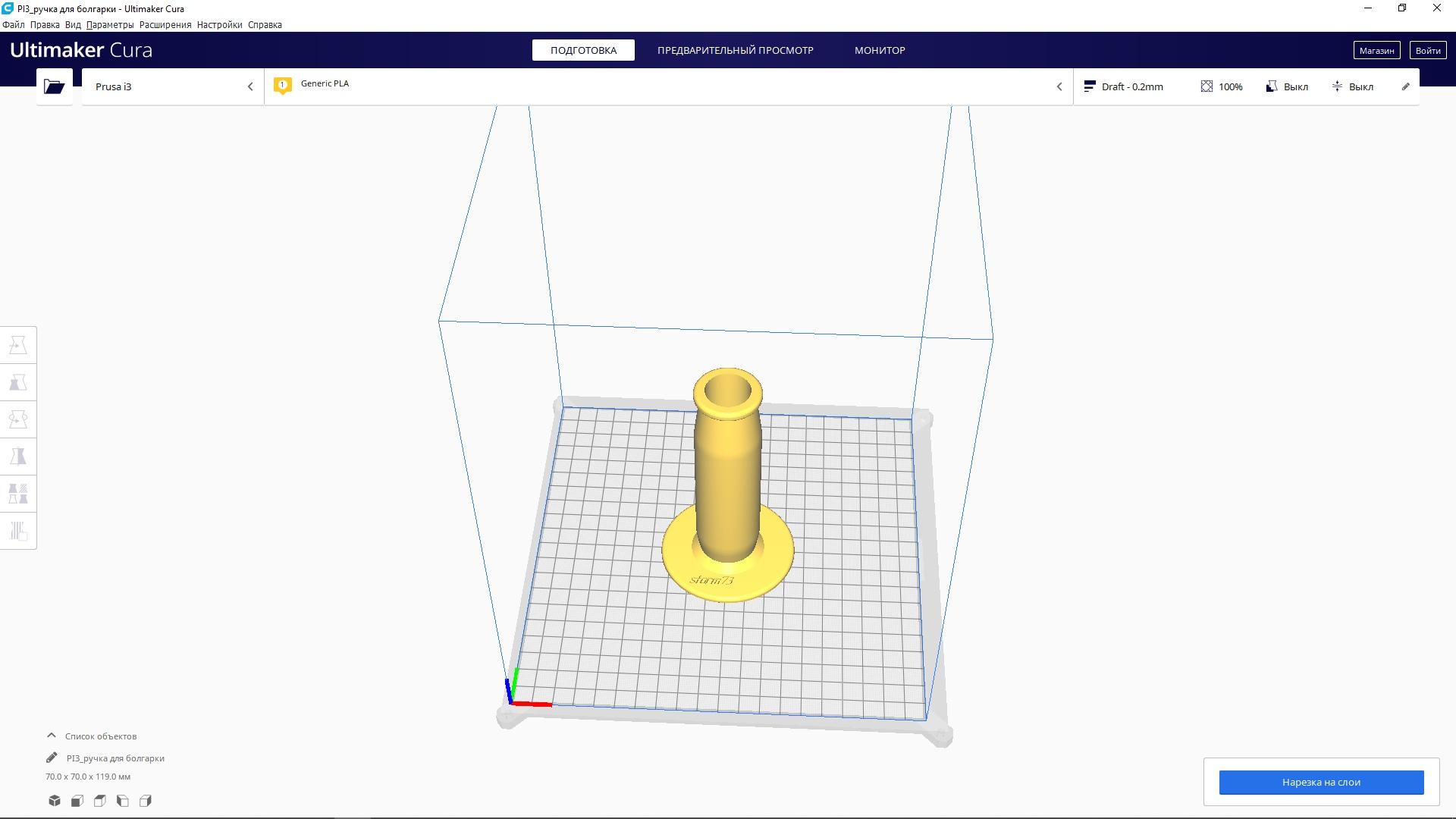Select the Move tool in left toolbar
The image size is (1456, 819).
point(18,346)
